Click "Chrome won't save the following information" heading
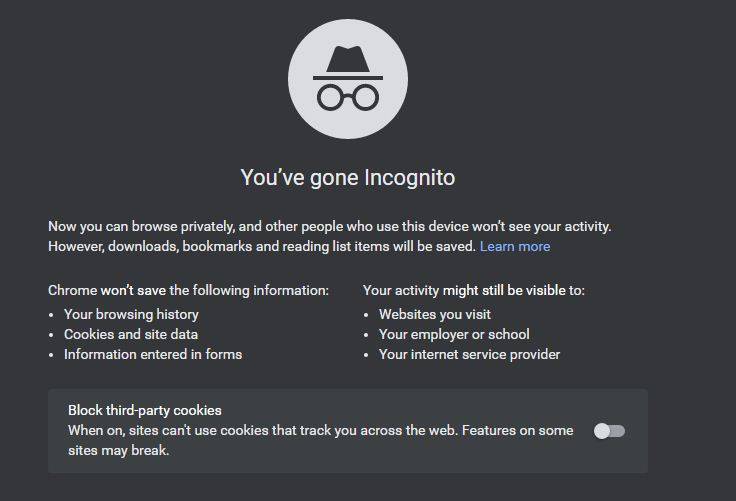736x501 pixels. click(x=188, y=290)
